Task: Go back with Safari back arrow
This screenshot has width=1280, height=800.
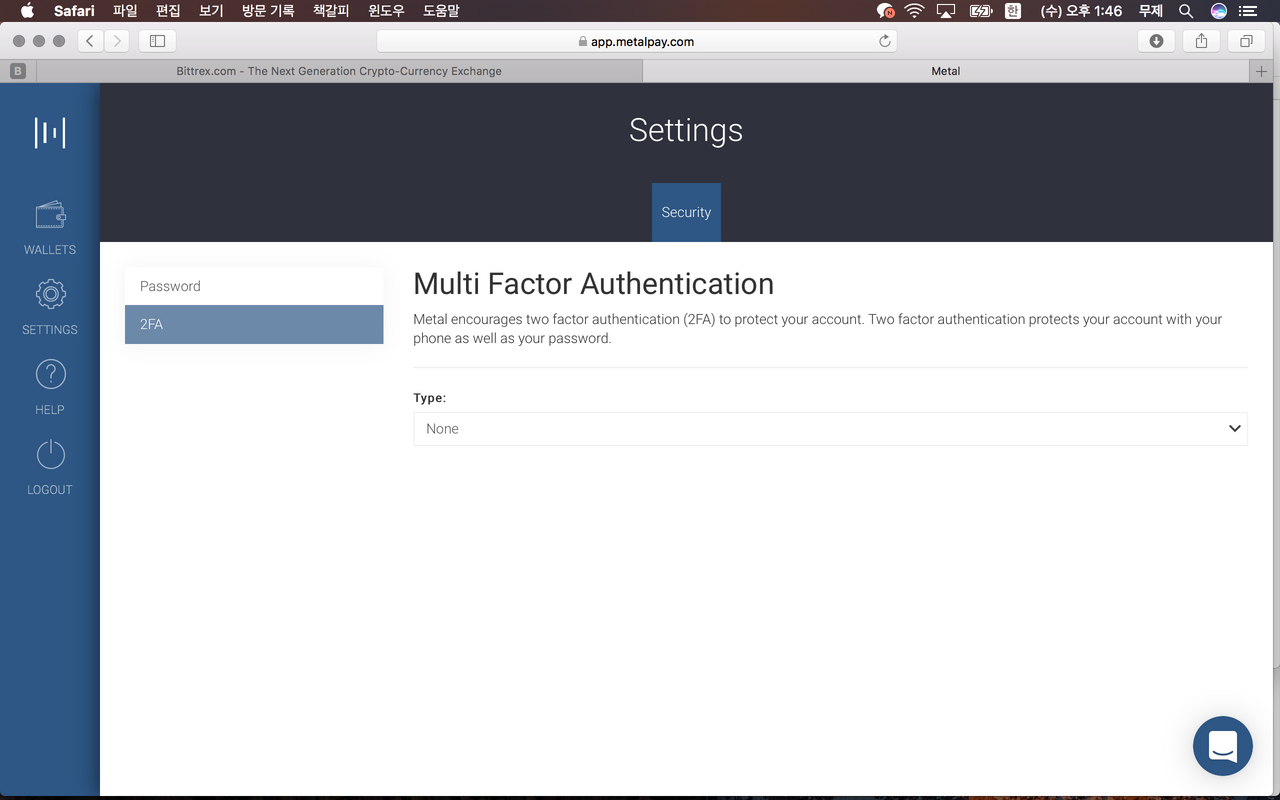Action: tap(90, 41)
